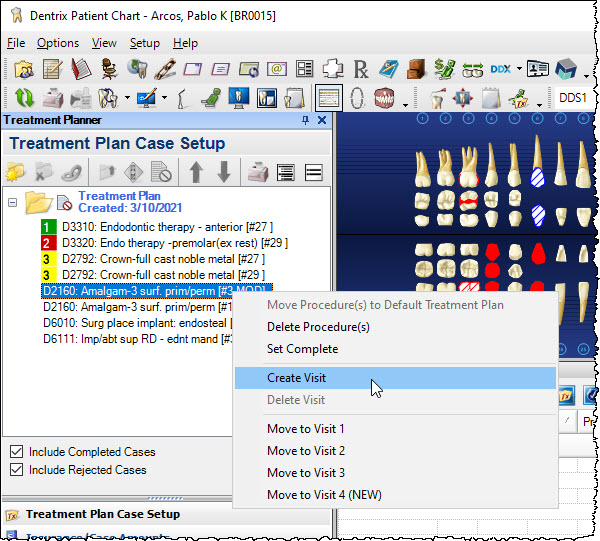Open the Family File patient folder icon
This screenshot has height=541, width=600.
point(24,69)
